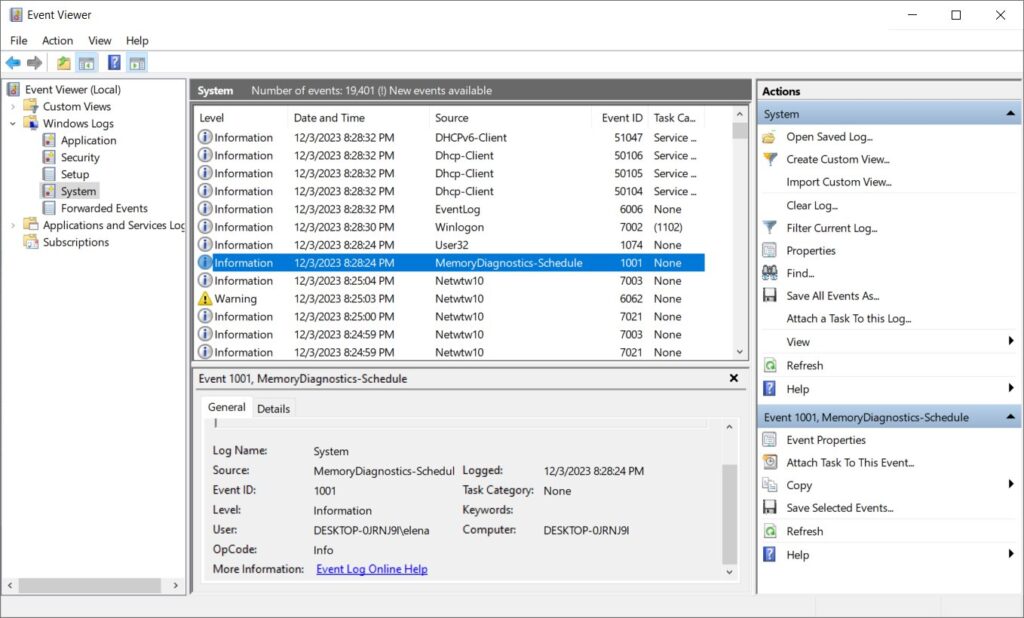The height and width of the screenshot is (618, 1024).
Task: Click the Warning icon on the Netwtw10 6062 row
Action: pos(205,299)
